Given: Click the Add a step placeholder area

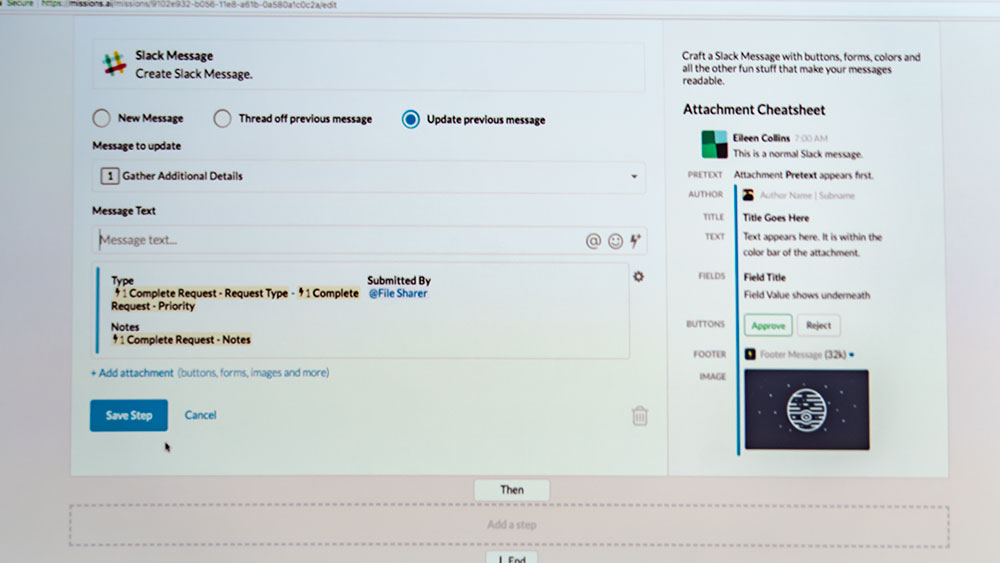Looking at the screenshot, I should [510, 525].
